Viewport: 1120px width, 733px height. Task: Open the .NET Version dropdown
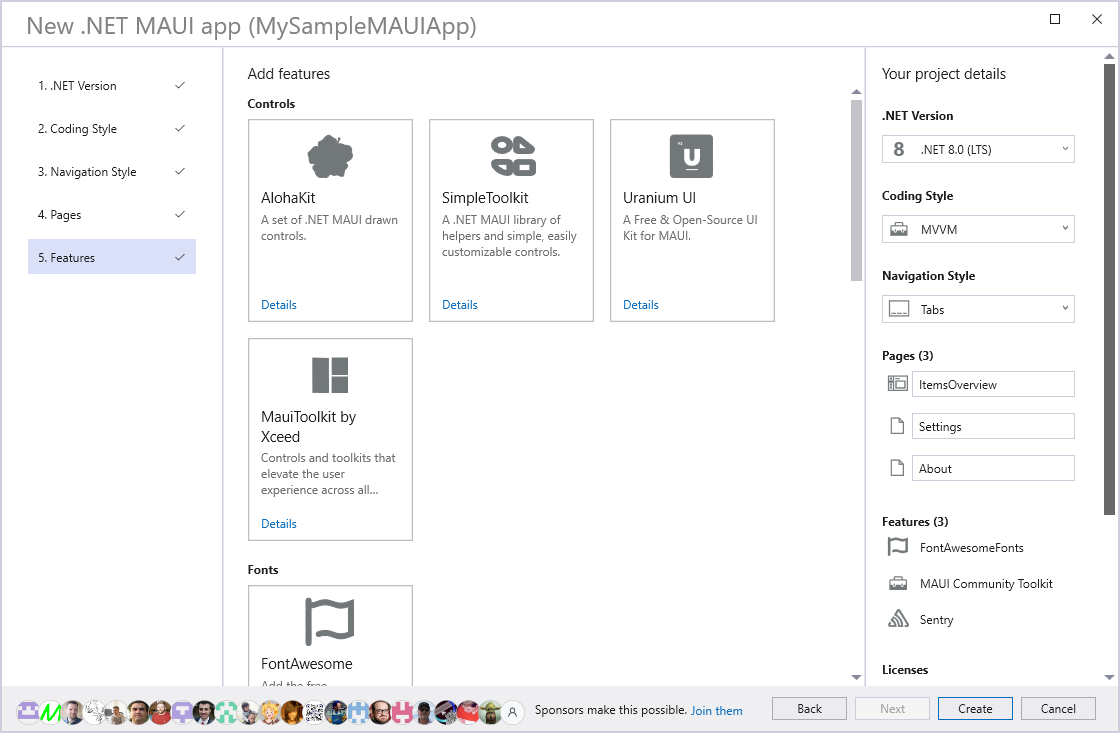(978, 149)
